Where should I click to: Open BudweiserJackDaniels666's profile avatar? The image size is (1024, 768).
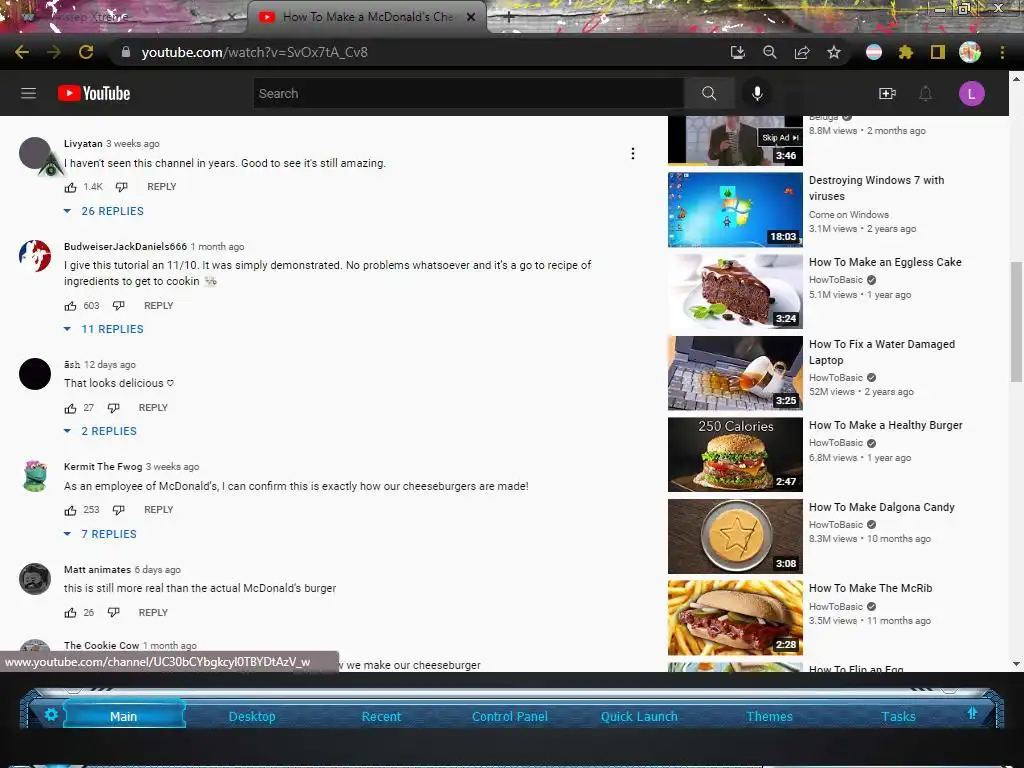point(35,256)
